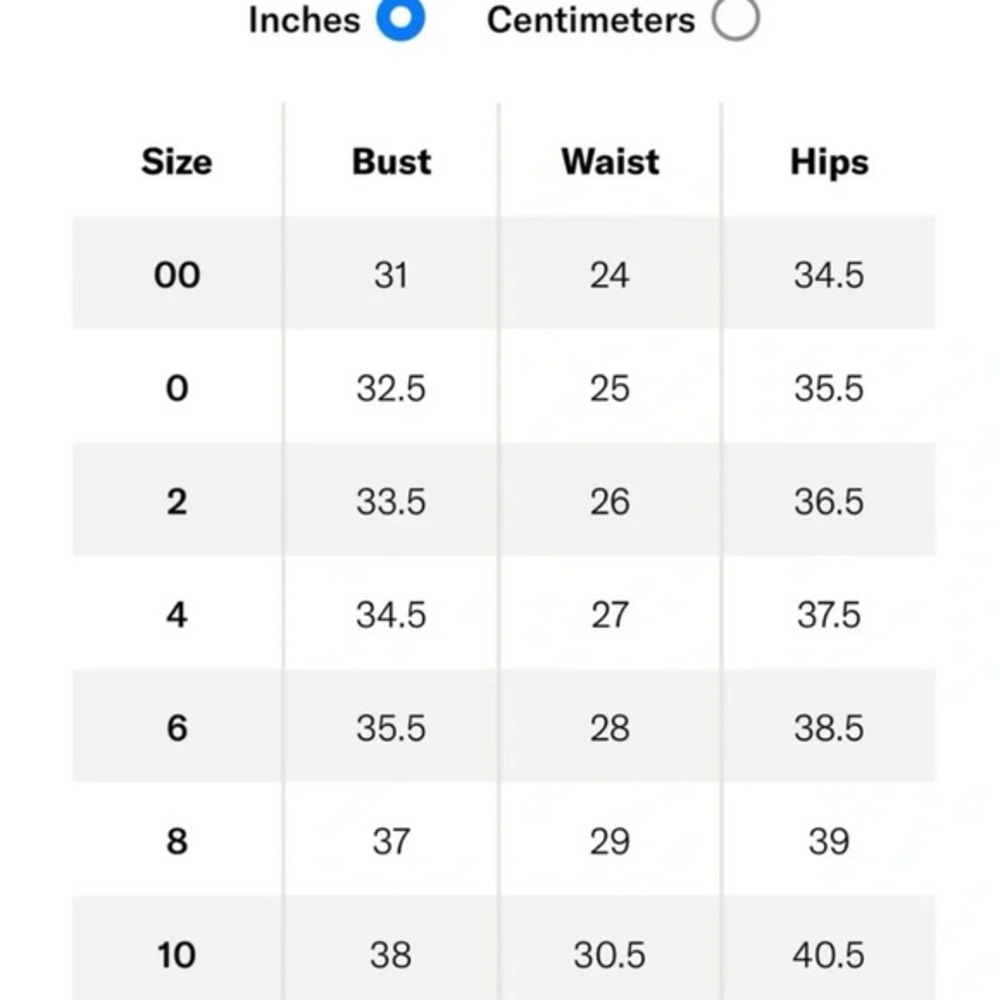Image resolution: width=1000 pixels, height=1000 pixels.
Task: Click the Inches label text
Action: pos(304,20)
